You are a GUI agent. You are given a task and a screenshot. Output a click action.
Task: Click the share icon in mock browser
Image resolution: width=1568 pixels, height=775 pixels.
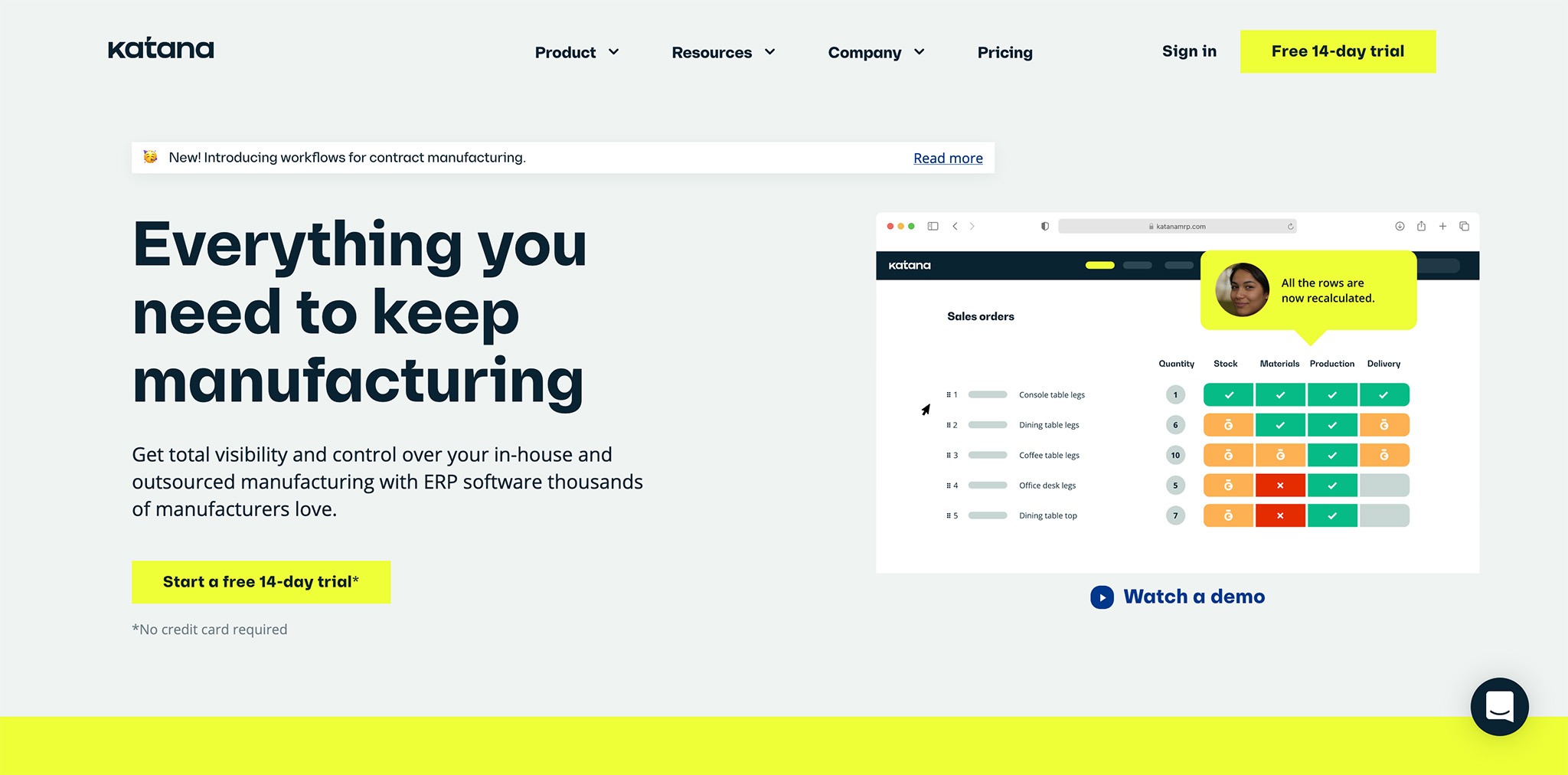[1421, 226]
